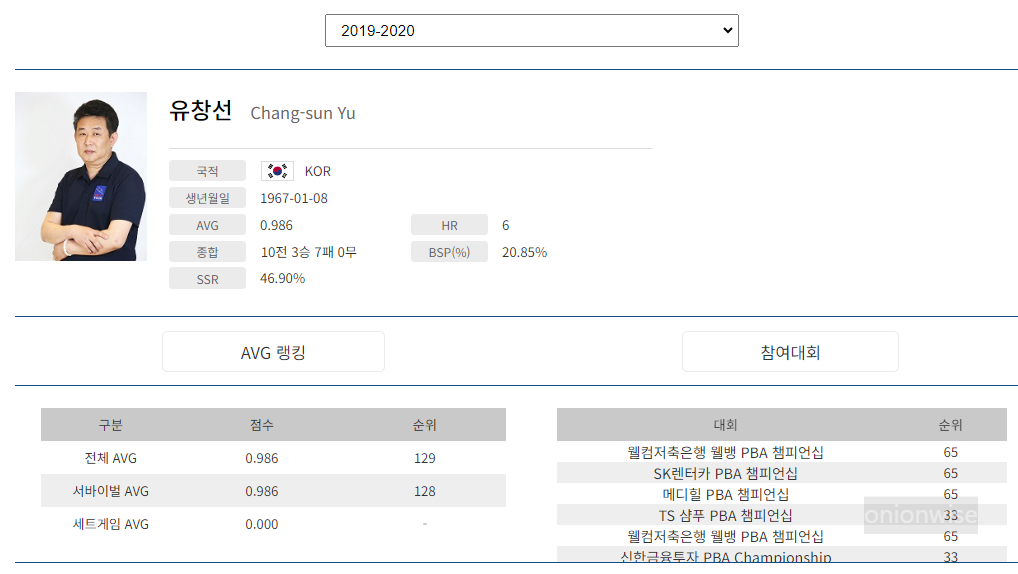The image size is (1018, 574).
Task: Click the SK렌터카 PBA 챔피언십 row
Action: (x=782, y=473)
